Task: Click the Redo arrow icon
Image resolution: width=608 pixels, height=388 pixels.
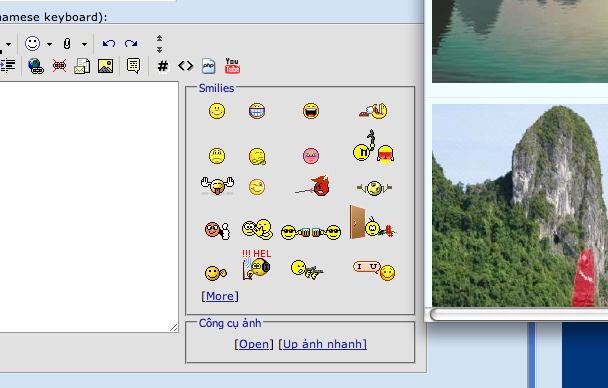Action: tap(131, 43)
